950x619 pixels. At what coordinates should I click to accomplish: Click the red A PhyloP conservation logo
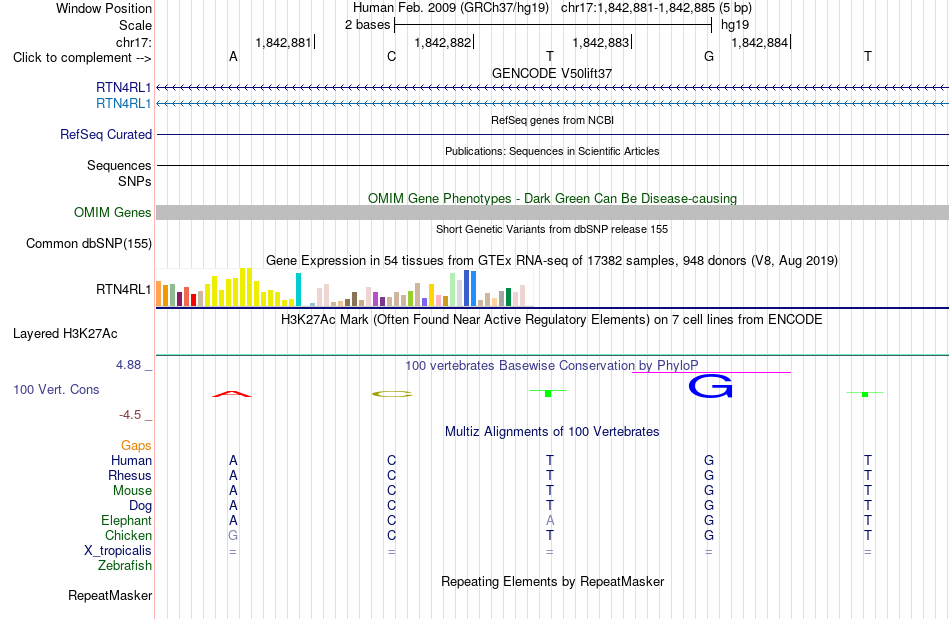pyautogui.click(x=232, y=394)
